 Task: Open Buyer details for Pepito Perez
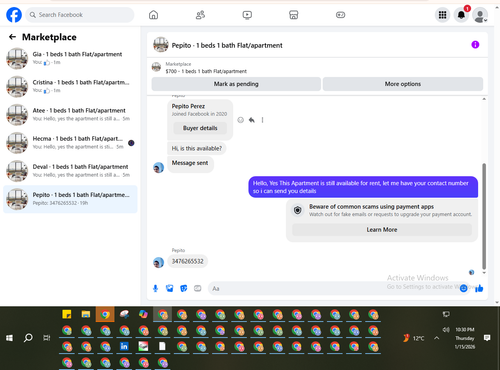tap(200, 128)
